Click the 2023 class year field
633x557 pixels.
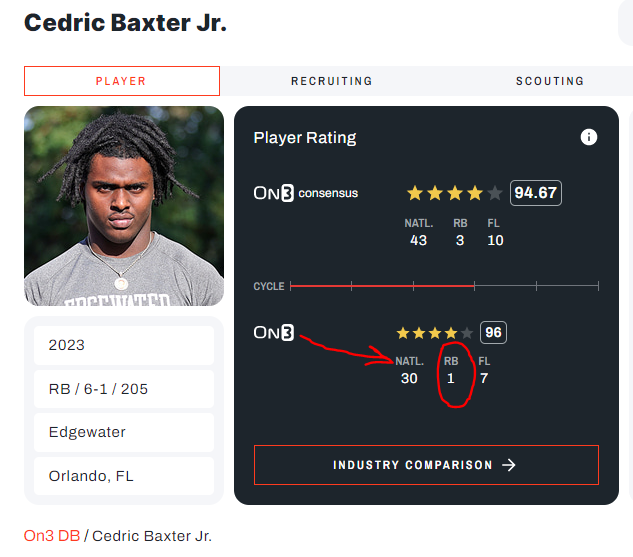point(124,345)
